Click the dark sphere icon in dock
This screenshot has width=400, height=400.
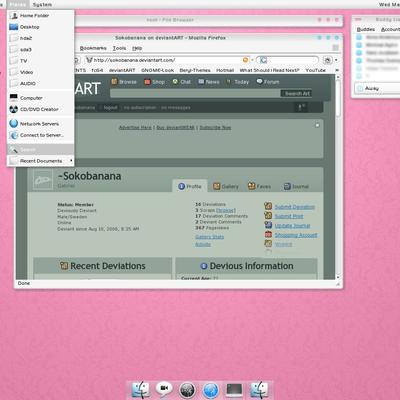coord(188,390)
